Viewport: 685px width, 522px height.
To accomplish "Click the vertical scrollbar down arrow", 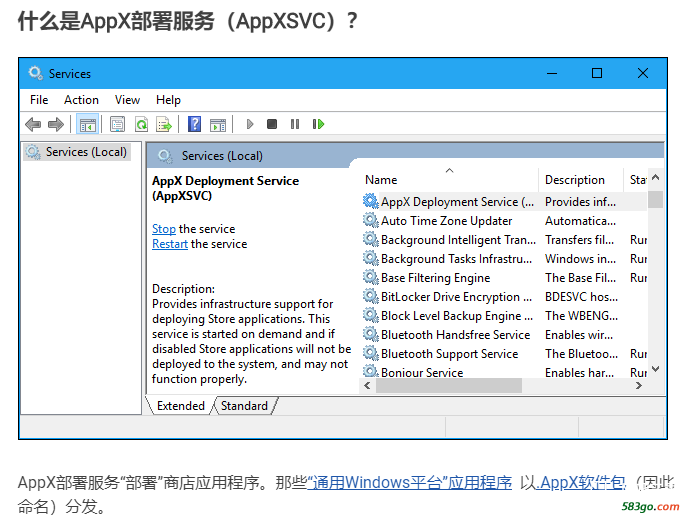I will pyautogui.click(x=655, y=369).
